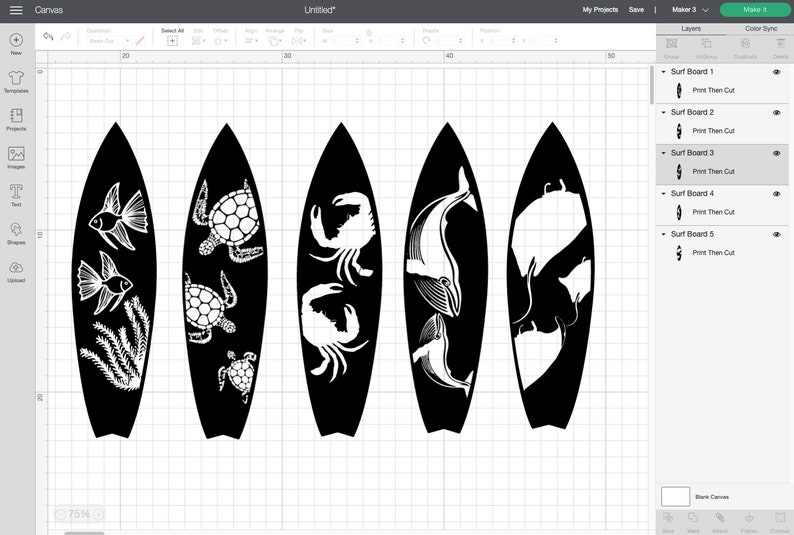Screen dimensions: 794x535
Task: Click the Canvas title label
Action: point(49,10)
